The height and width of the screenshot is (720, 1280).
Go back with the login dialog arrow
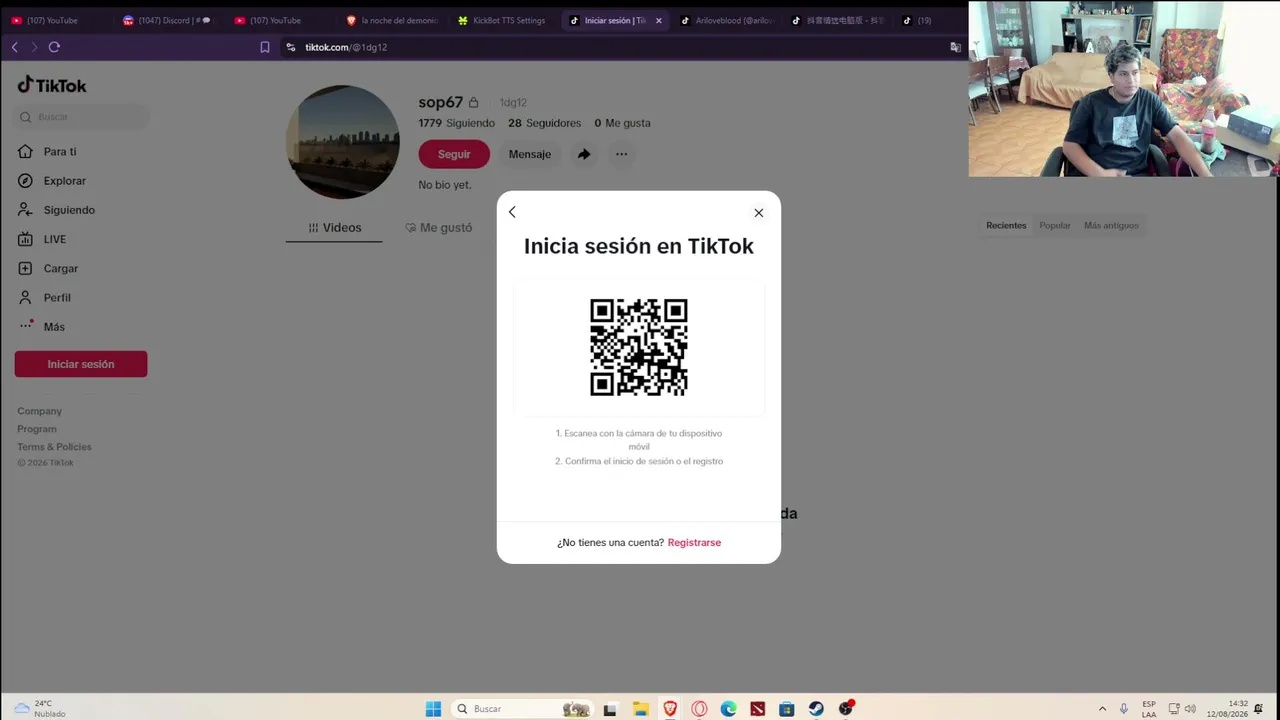512,212
